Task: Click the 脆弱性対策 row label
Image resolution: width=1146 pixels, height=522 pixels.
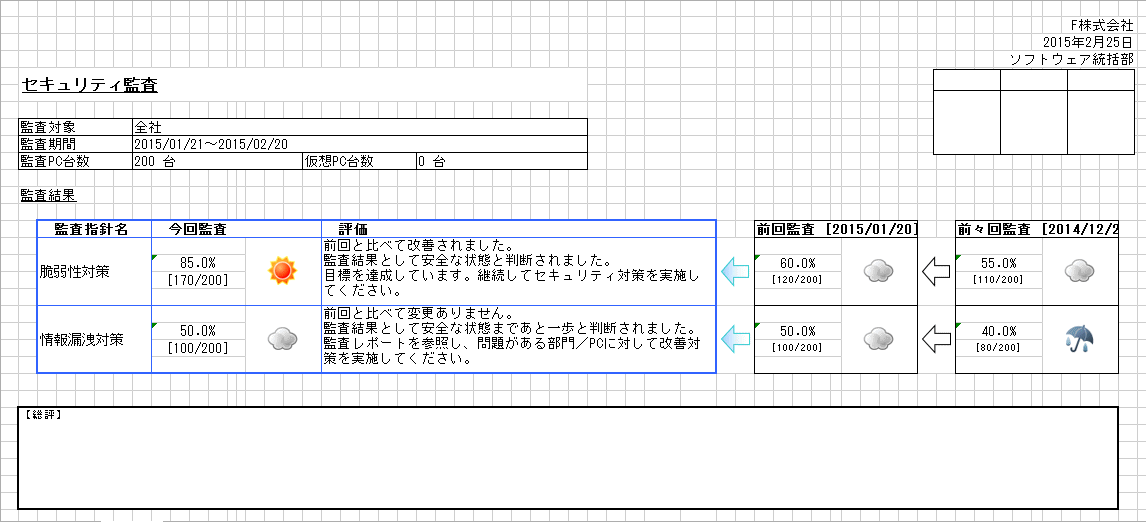Action: [82, 271]
